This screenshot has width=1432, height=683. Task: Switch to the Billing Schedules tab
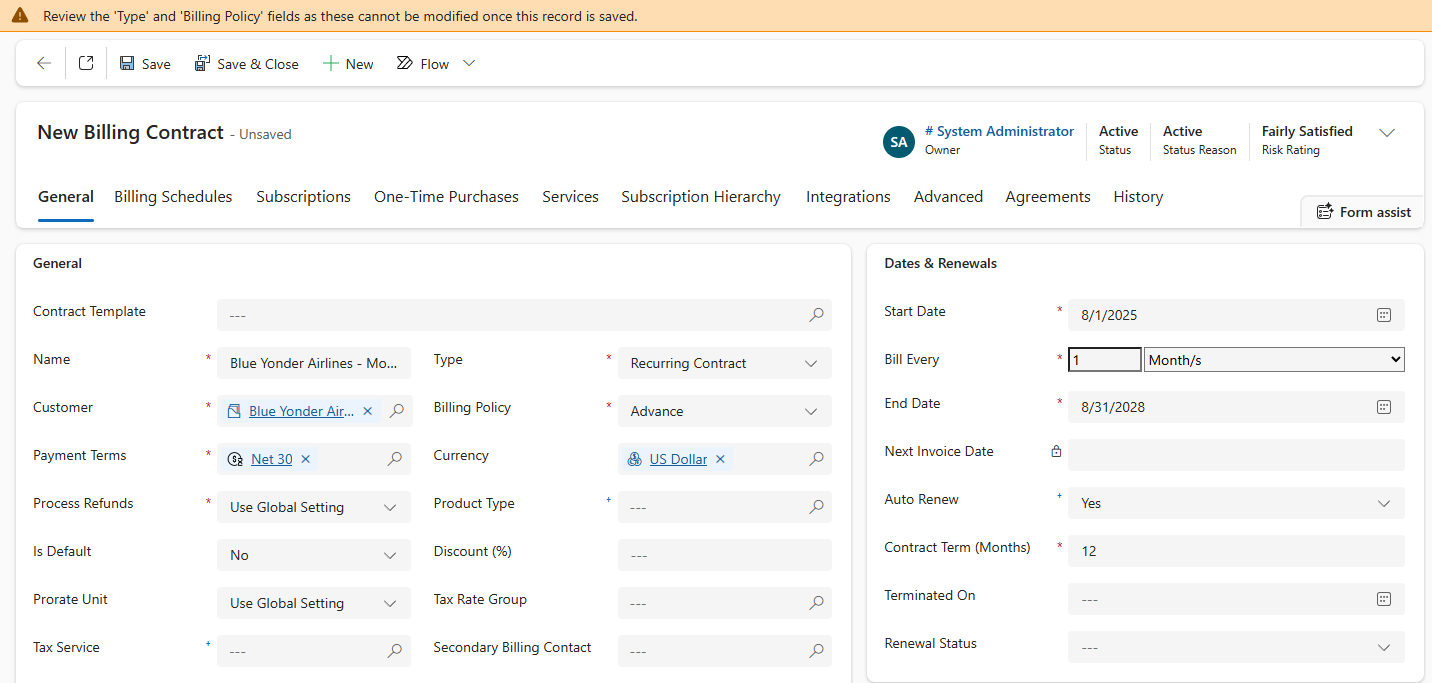[173, 197]
